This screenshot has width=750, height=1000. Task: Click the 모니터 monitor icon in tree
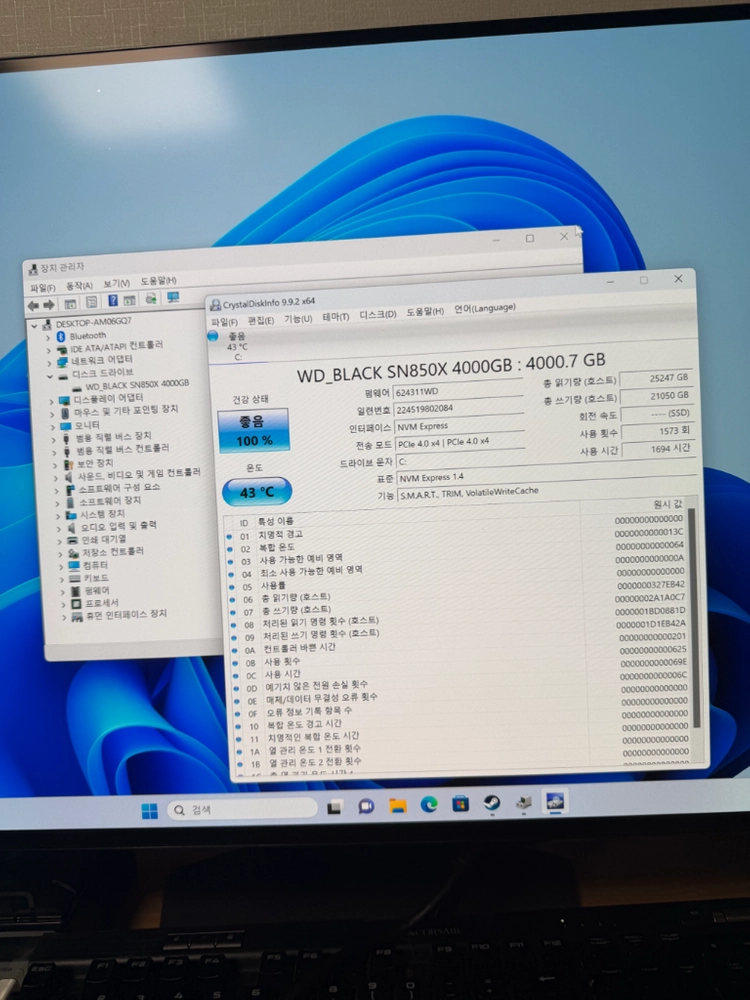click(x=66, y=425)
